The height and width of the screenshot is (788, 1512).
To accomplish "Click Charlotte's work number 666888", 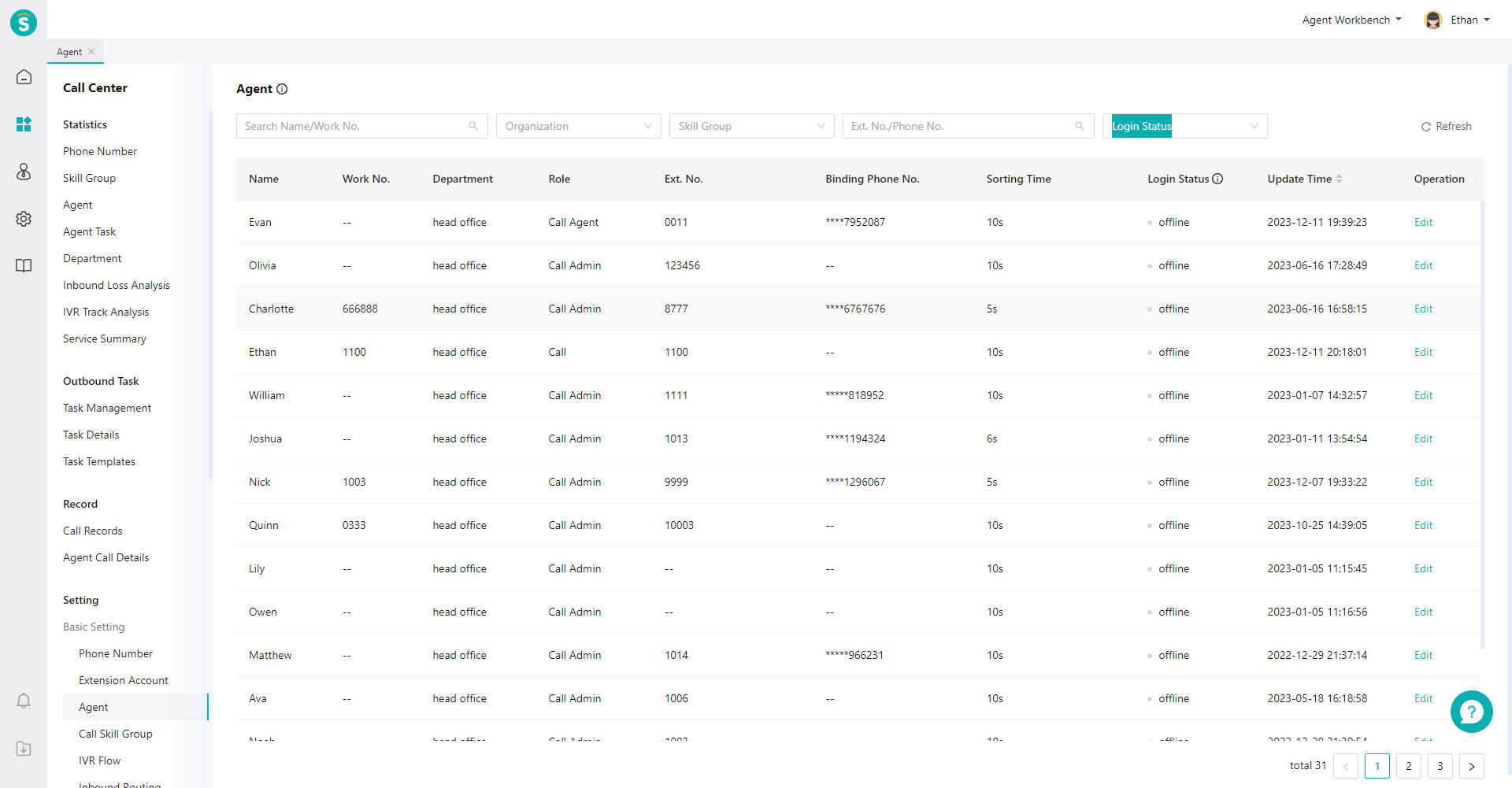I will pyautogui.click(x=360, y=309).
